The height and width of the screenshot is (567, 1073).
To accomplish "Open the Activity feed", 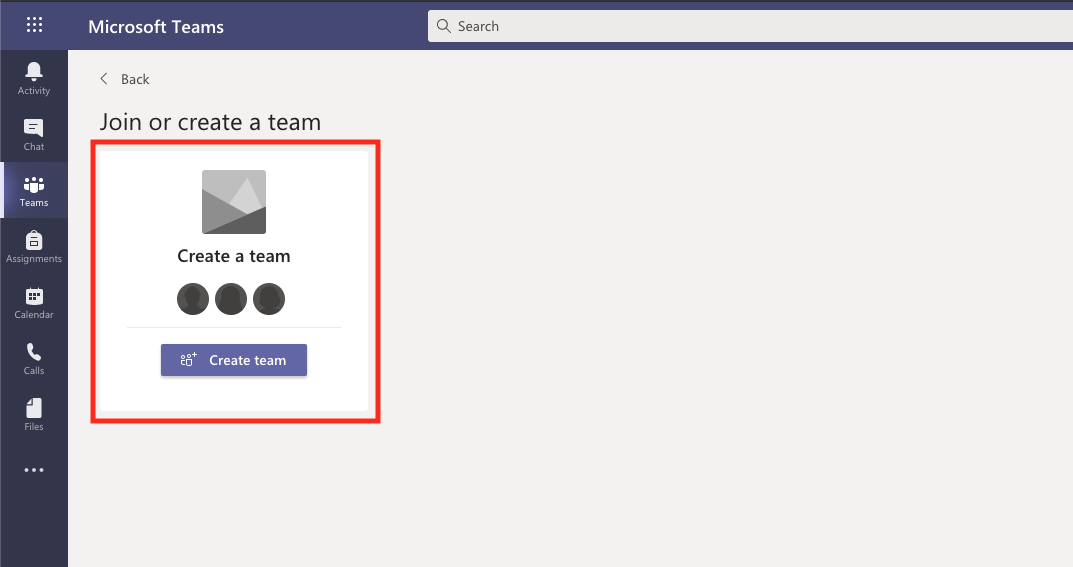I will (34, 78).
